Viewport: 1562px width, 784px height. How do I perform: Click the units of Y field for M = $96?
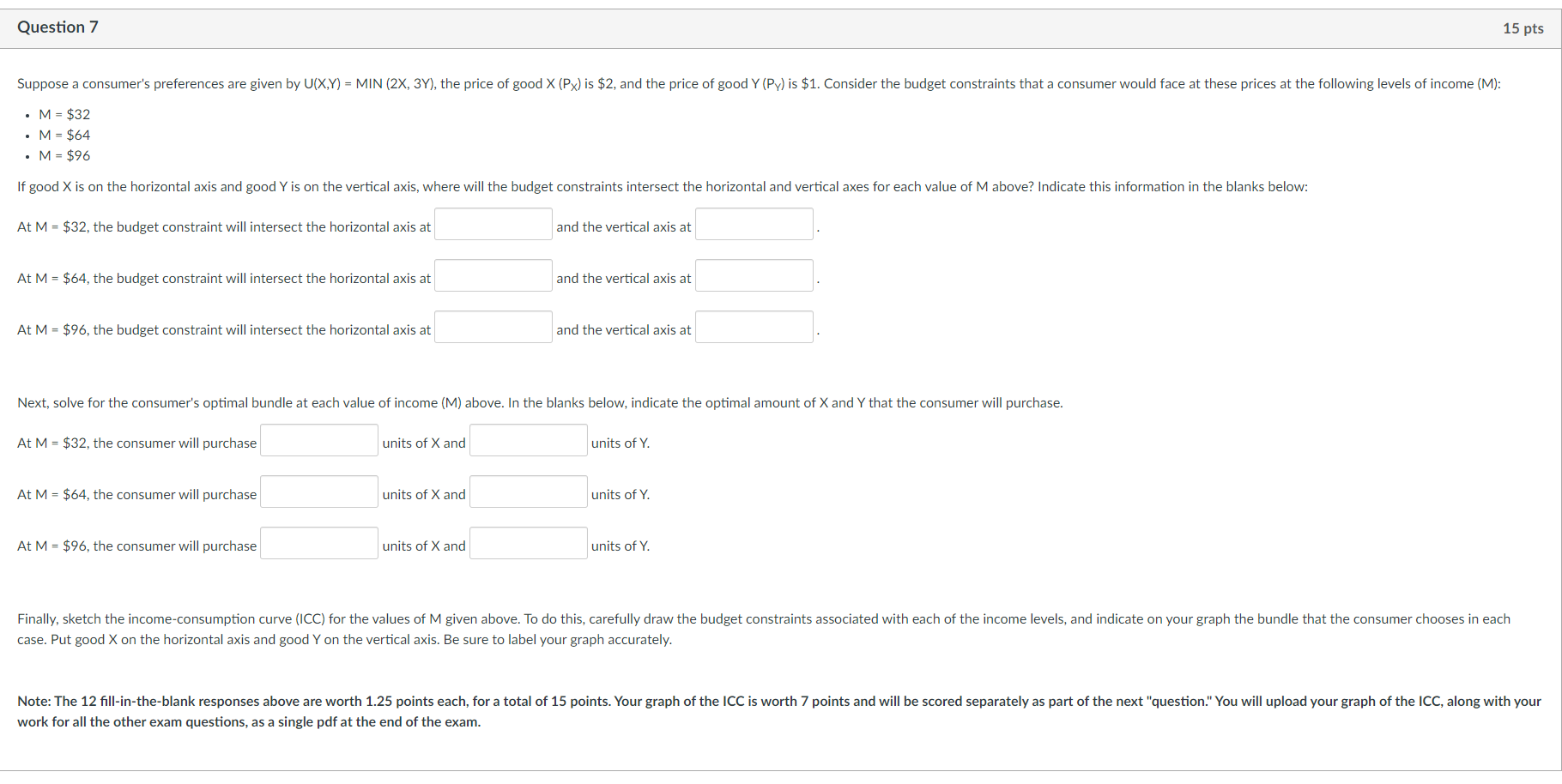527,542
